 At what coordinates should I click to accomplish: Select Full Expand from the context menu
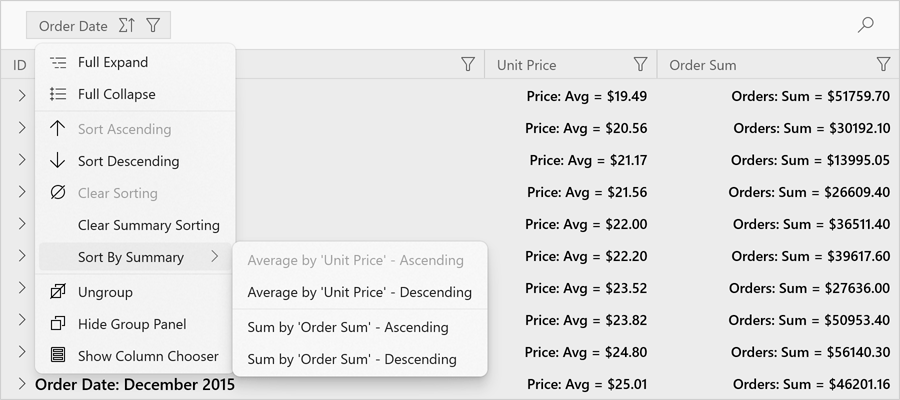pos(113,62)
